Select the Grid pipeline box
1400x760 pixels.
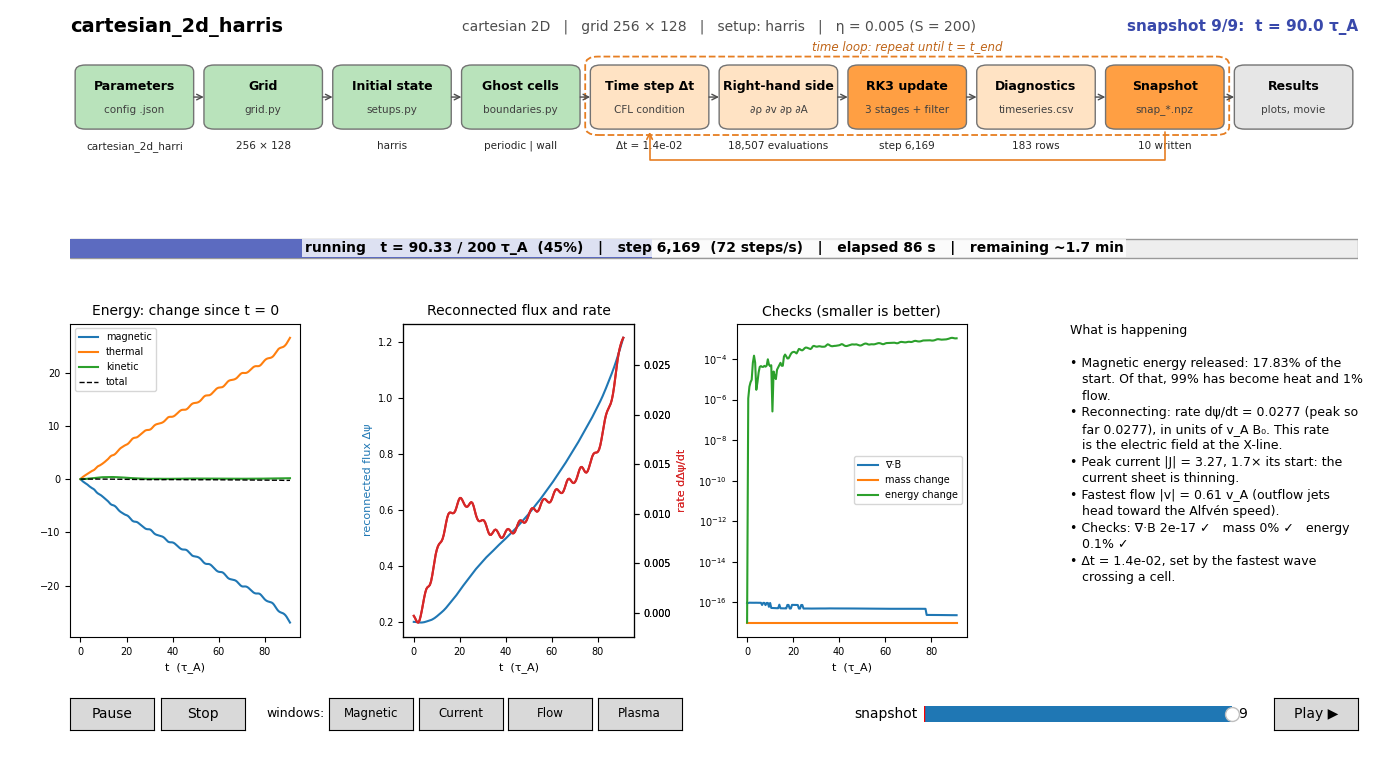(x=263, y=97)
